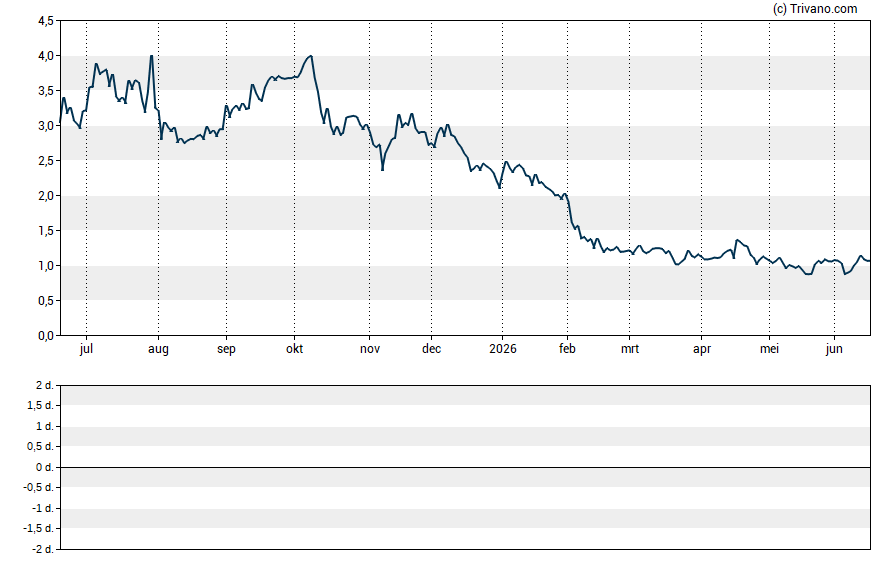Viewport: 888px width, 565px height.
Task: Click the 'feb' month axis label
Action: [x=567, y=349]
